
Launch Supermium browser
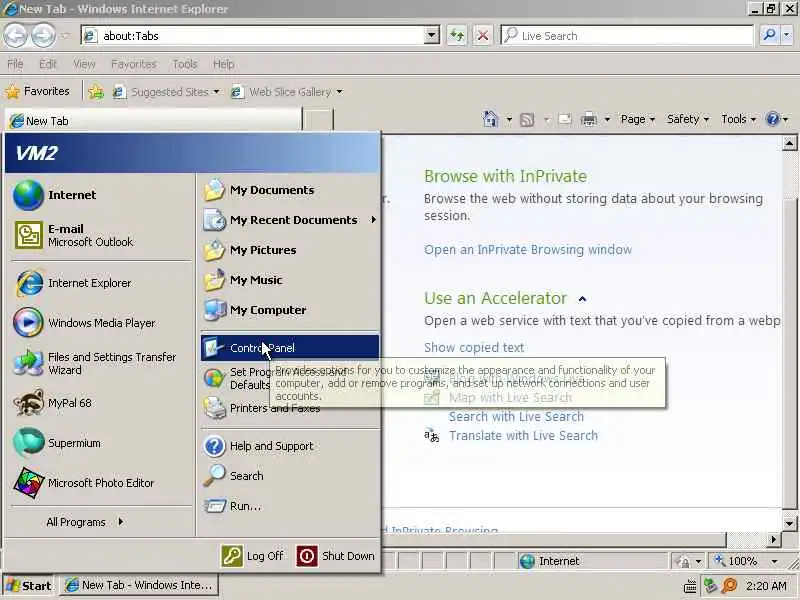[101, 443]
